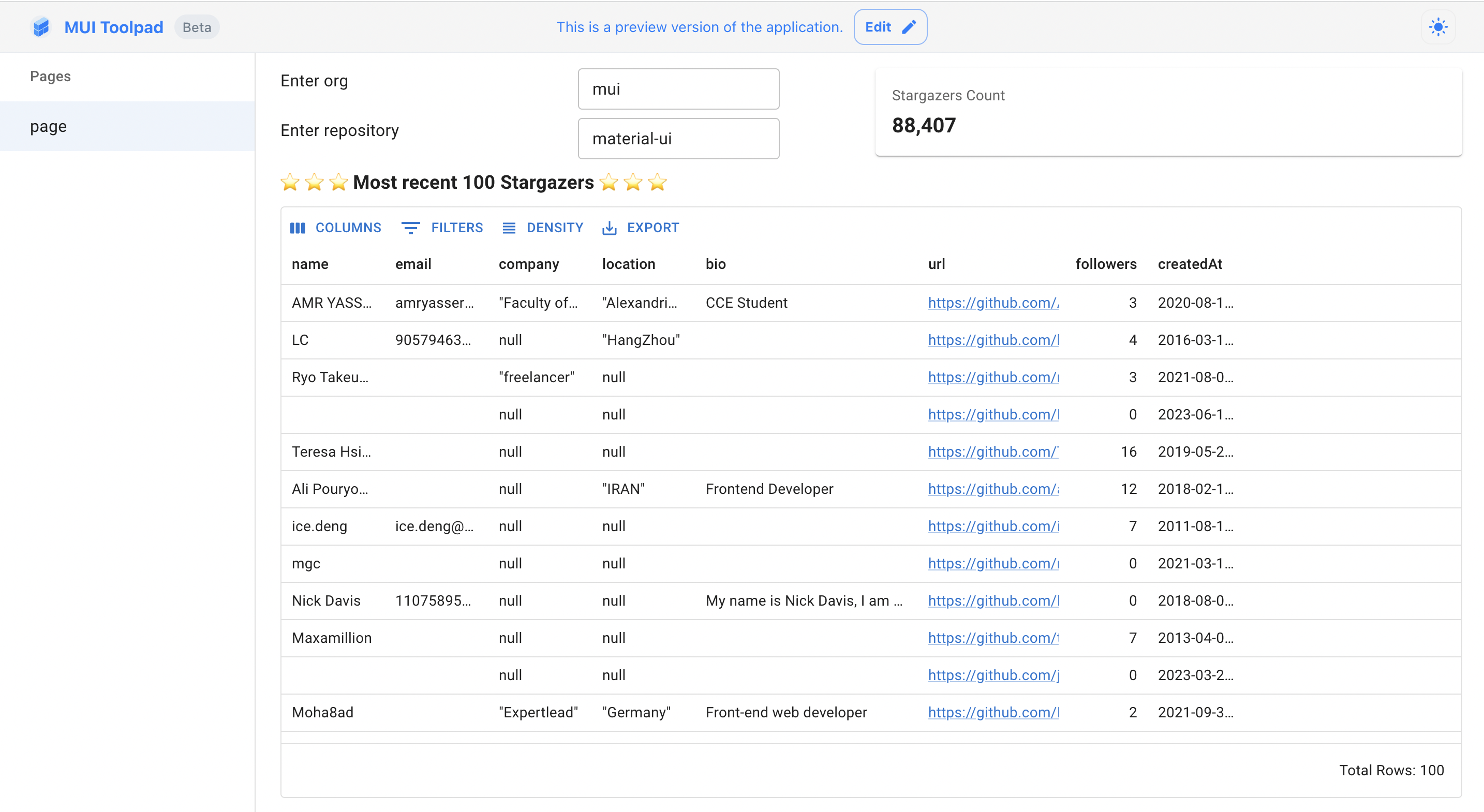1484x812 pixels.
Task: Click the Edit button with pencil icon
Action: click(890, 27)
